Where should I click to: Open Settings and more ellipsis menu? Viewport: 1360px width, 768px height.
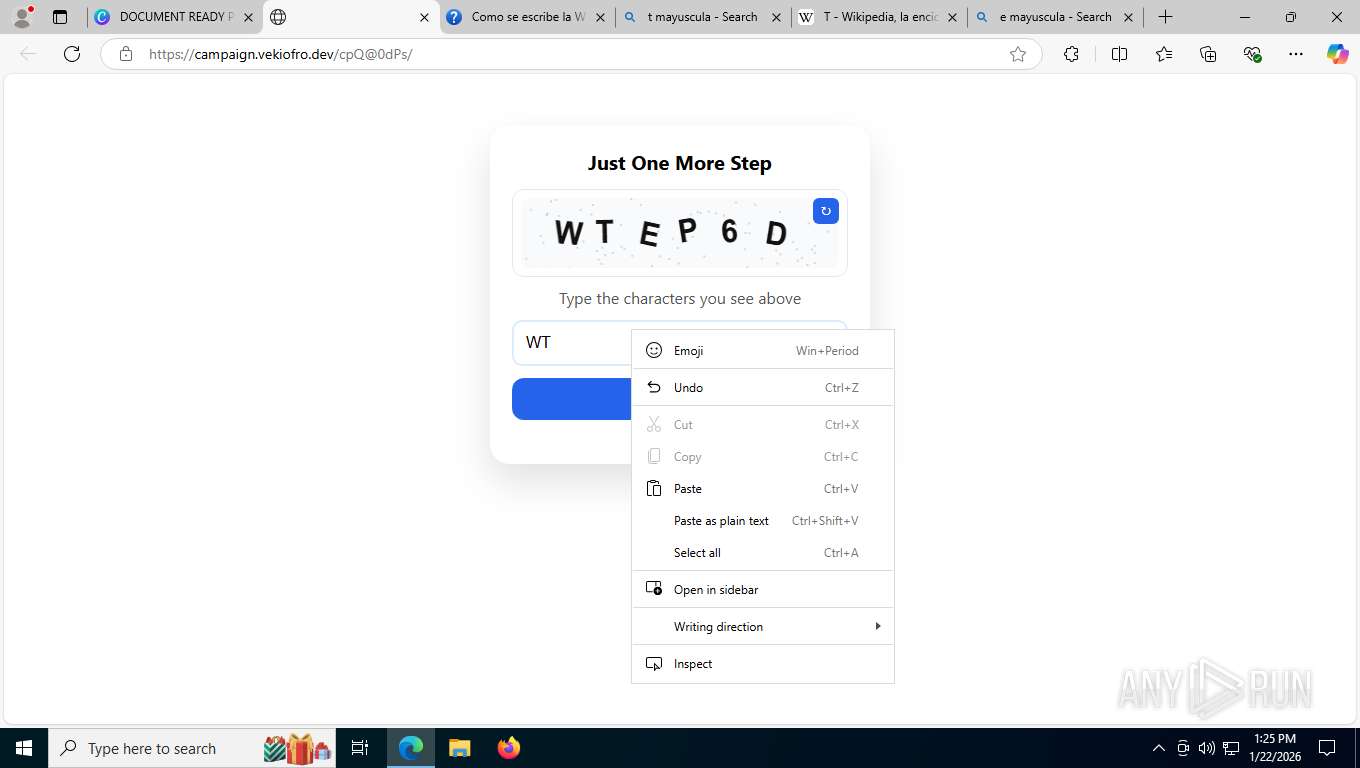pyautogui.click(x=1296, y=54)
